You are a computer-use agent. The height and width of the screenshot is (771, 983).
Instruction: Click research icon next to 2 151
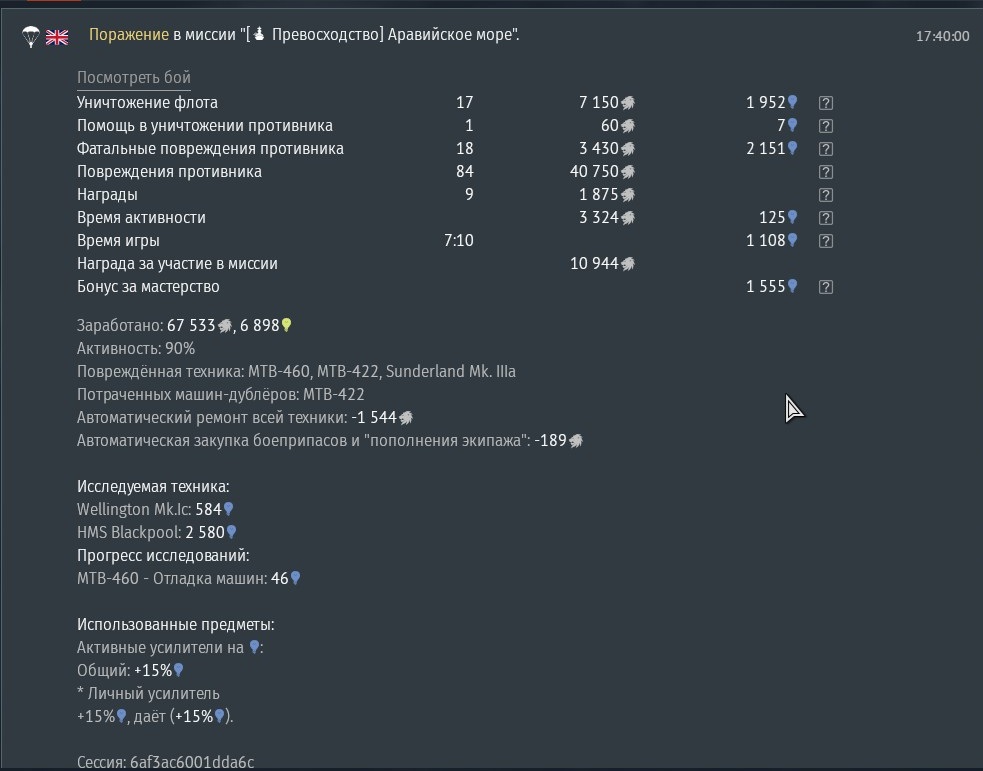(792, 148)
